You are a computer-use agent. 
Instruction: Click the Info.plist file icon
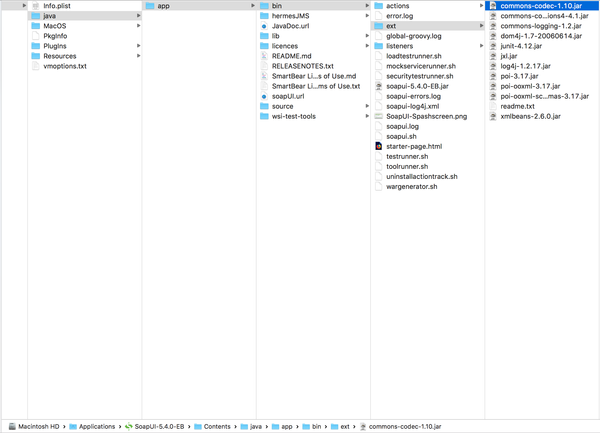click(x=36, y=6)
